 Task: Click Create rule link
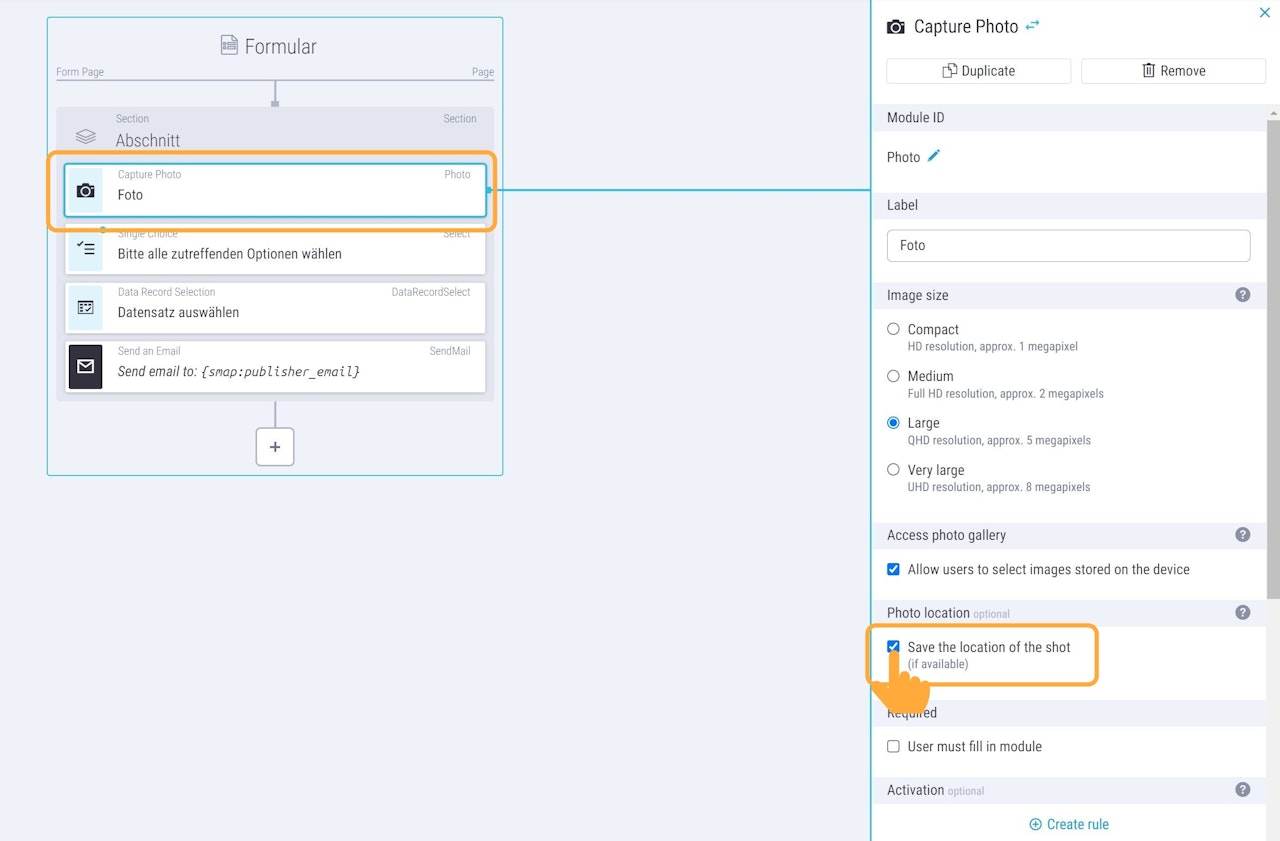pyautogui.click(x=1069, y=824)
